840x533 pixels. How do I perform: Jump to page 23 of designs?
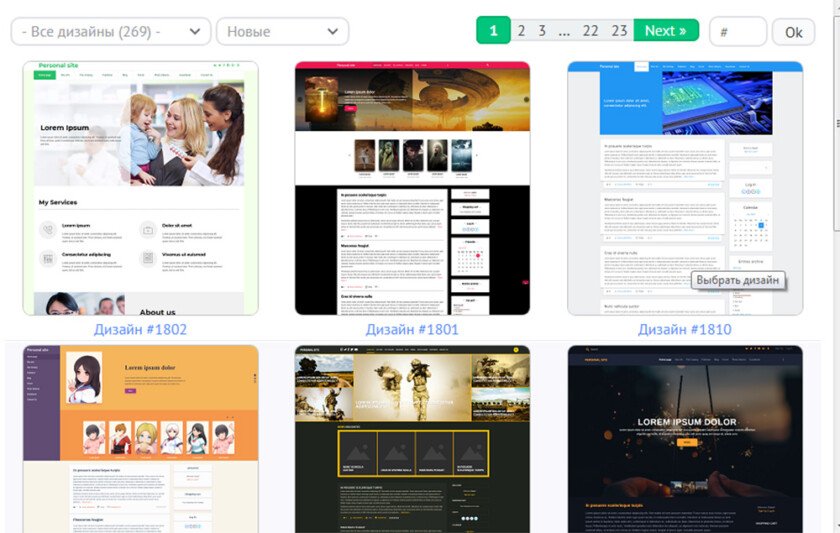pos(619,31)
